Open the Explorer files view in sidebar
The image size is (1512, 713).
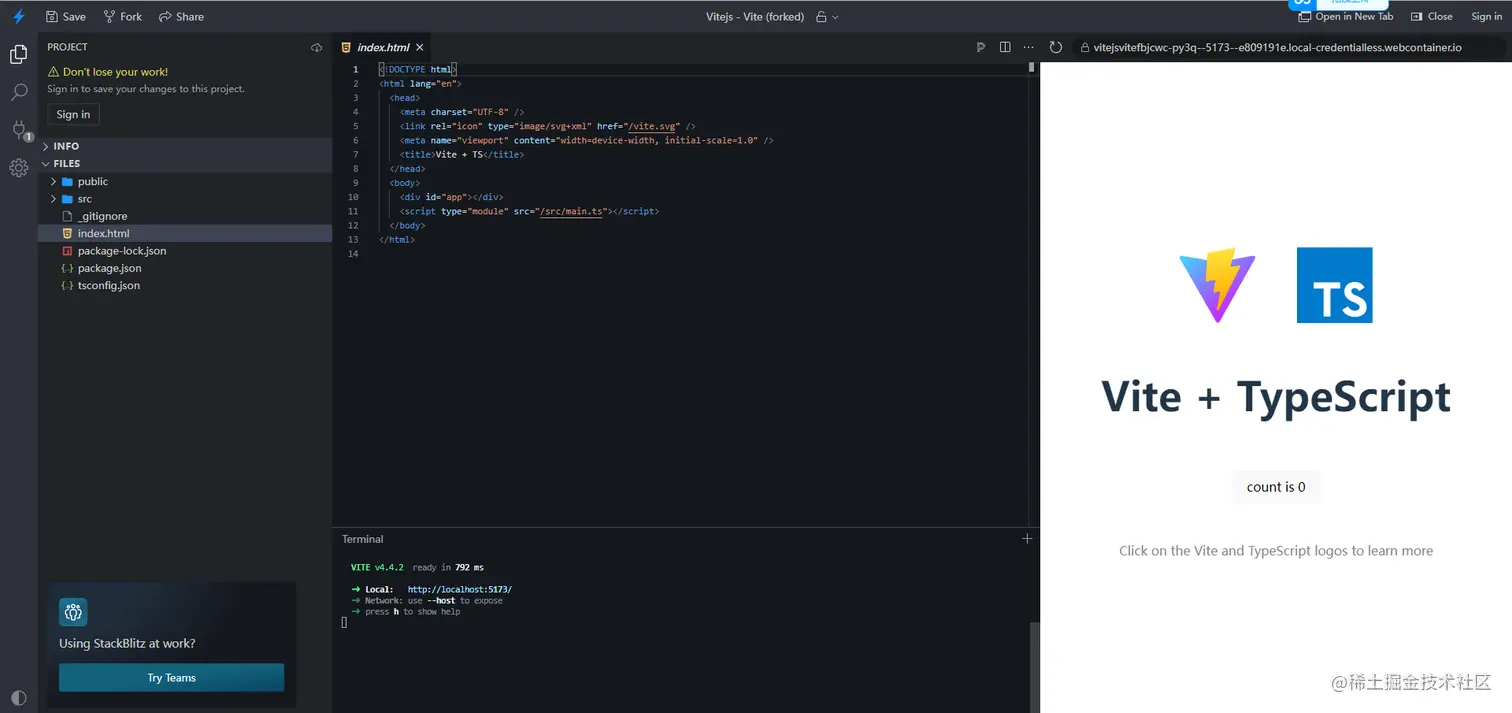click(x=18, y=54)
